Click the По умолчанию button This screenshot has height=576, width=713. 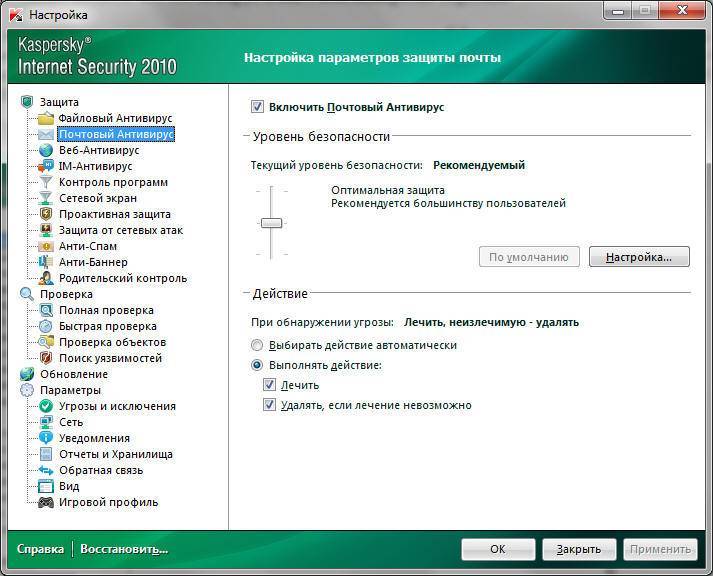coord(529,257)
